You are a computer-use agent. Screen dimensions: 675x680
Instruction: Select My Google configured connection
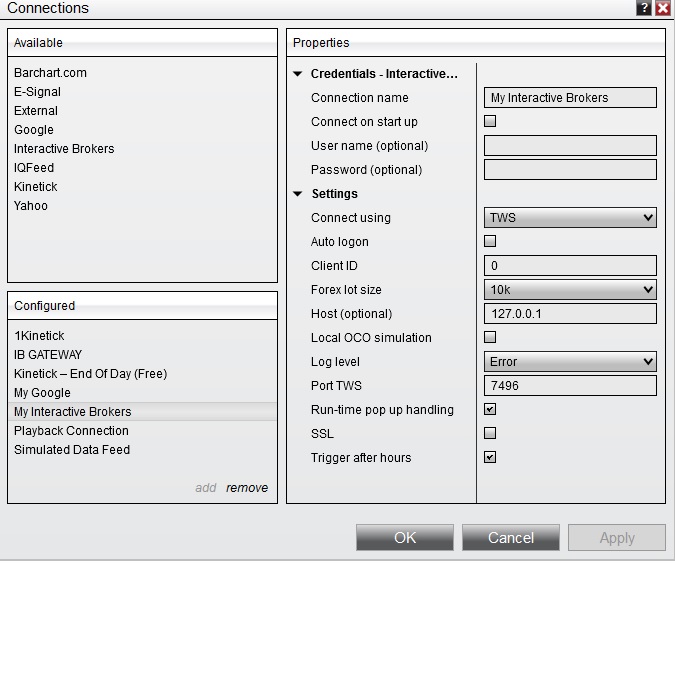click(x=142, y=392)
